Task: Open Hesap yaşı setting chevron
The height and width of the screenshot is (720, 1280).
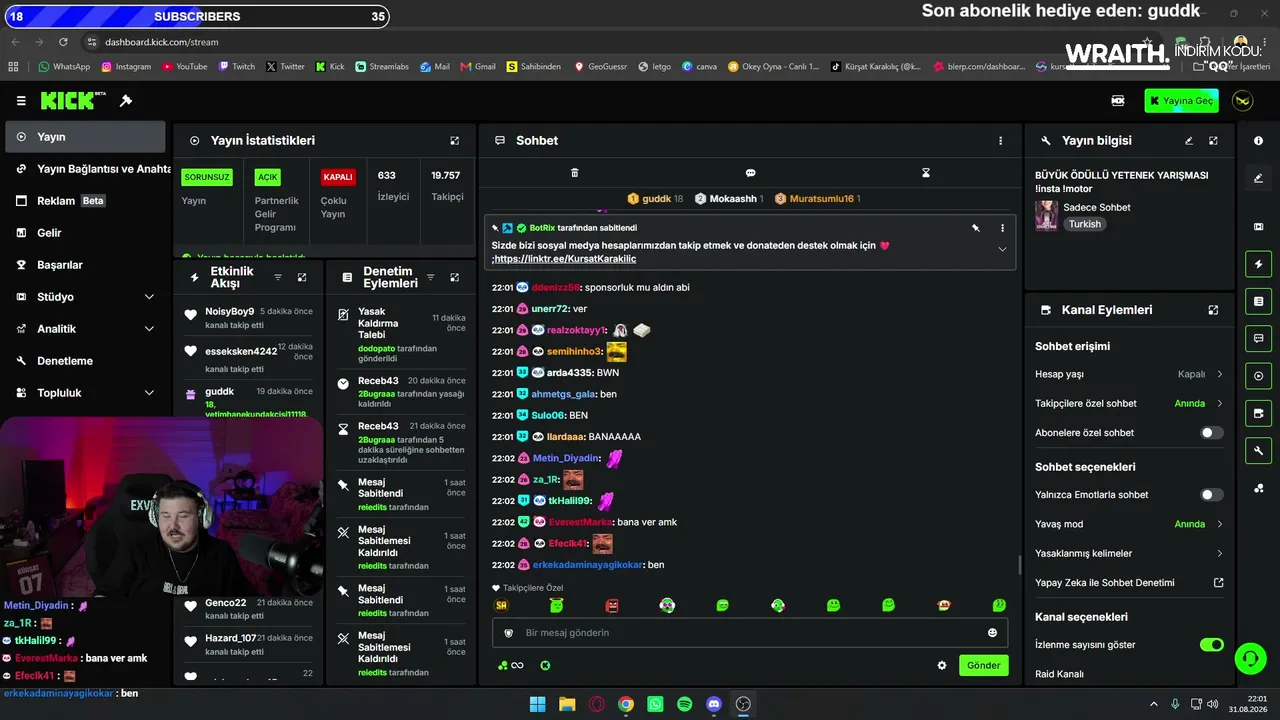Action: (1219, 374)
